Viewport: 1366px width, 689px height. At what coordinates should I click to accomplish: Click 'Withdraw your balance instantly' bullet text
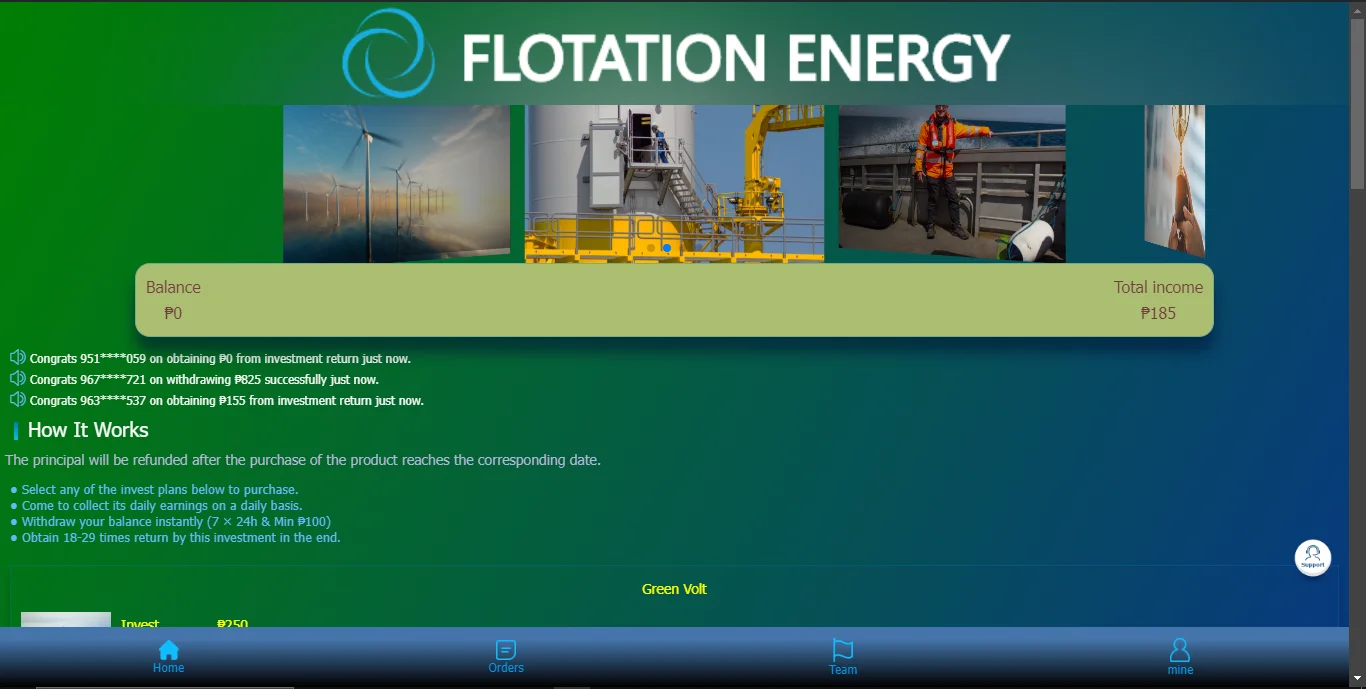[176, 521]
